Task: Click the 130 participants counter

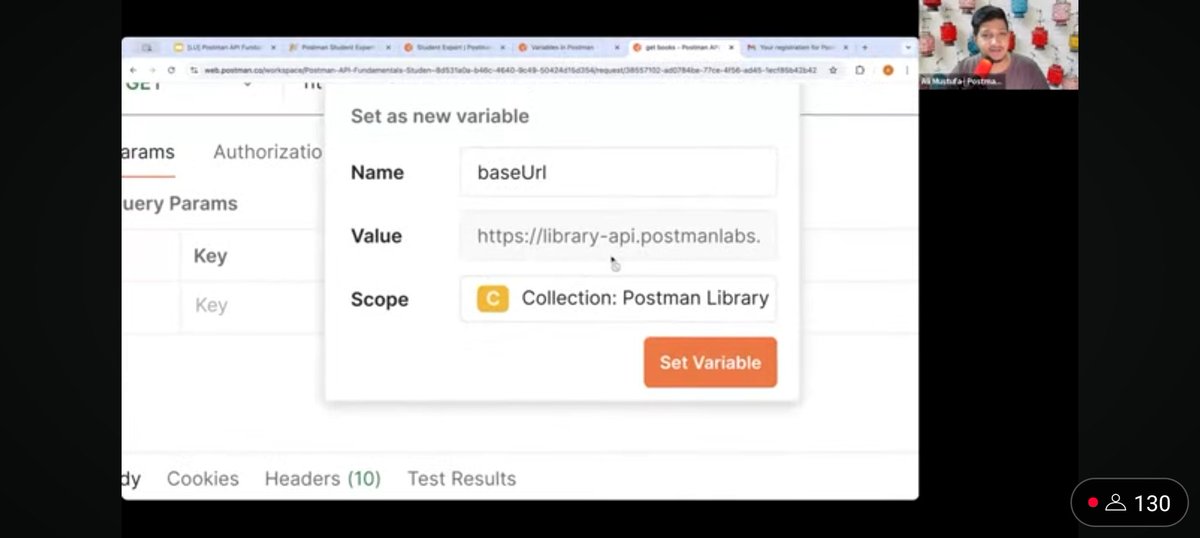Action: point(1131,503)
